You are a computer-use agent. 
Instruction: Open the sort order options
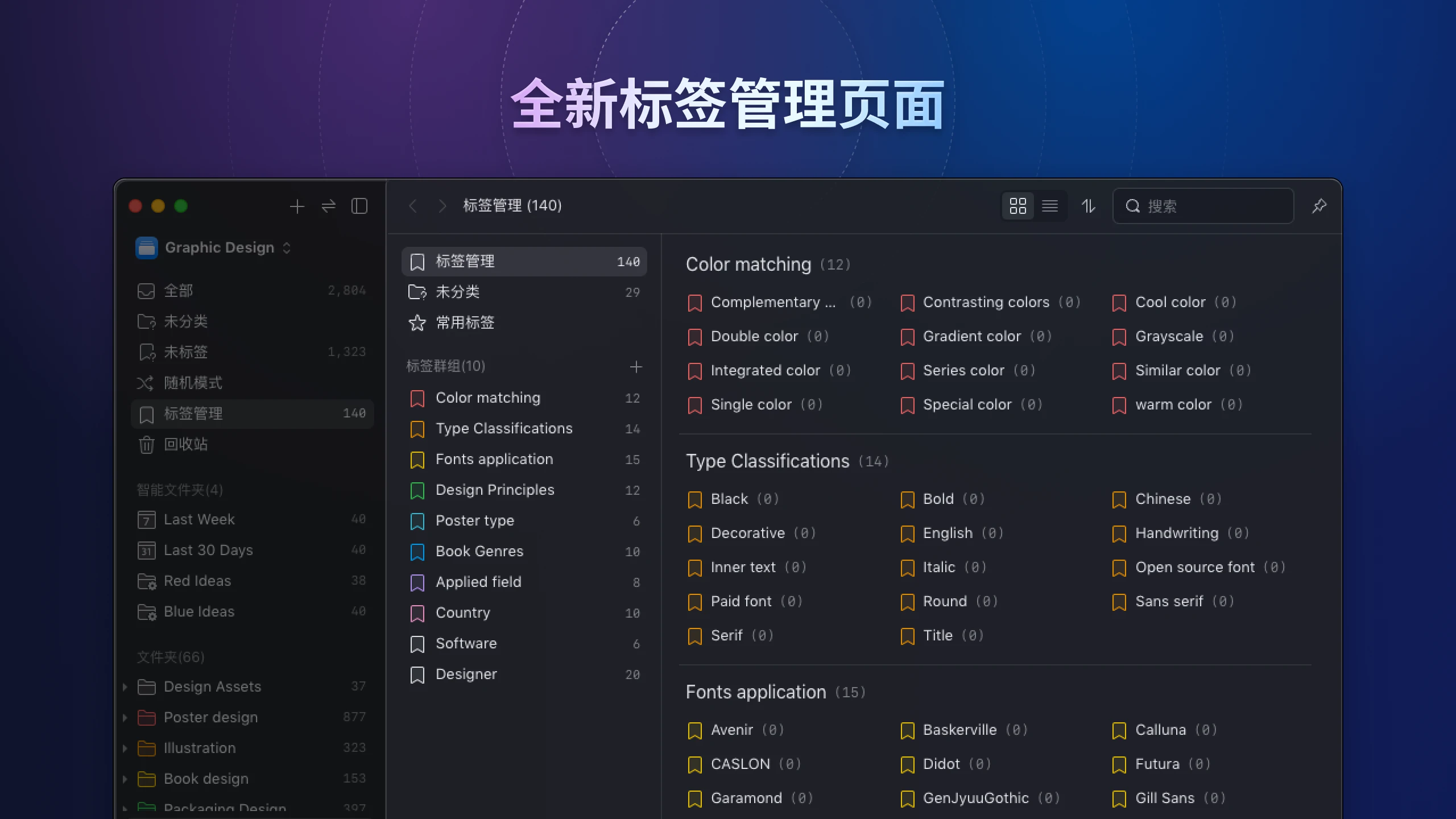click(1089, 206)
